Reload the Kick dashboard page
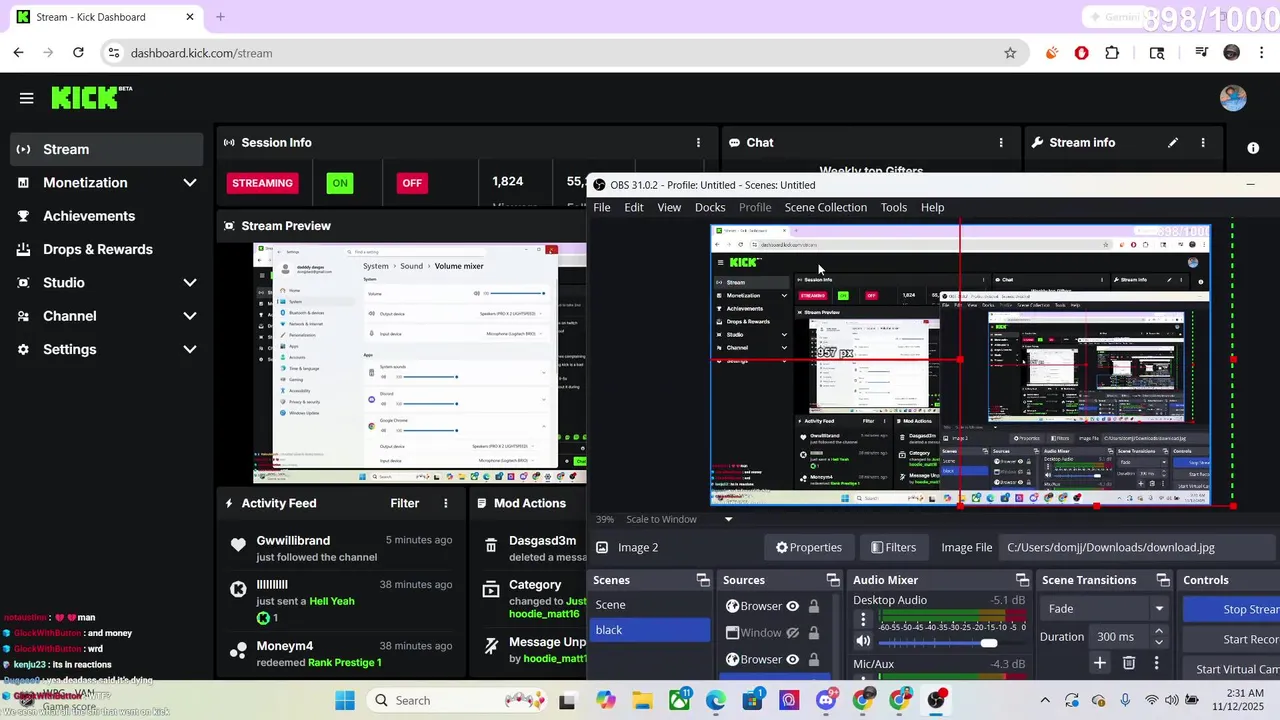The image size is (1280, 720). (x=78, y=53)
